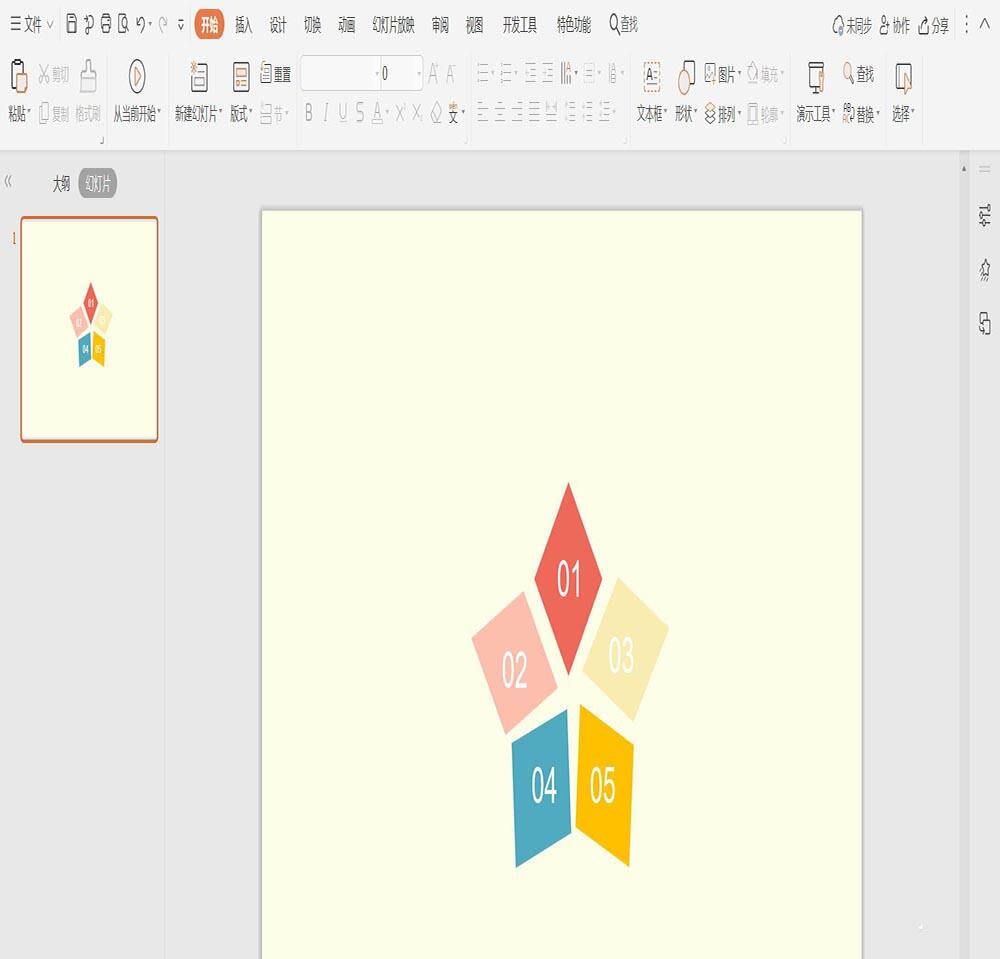Toggle underline formatting (U)
This screenshot has height=959, width=1000.
(x=343, y=114)
